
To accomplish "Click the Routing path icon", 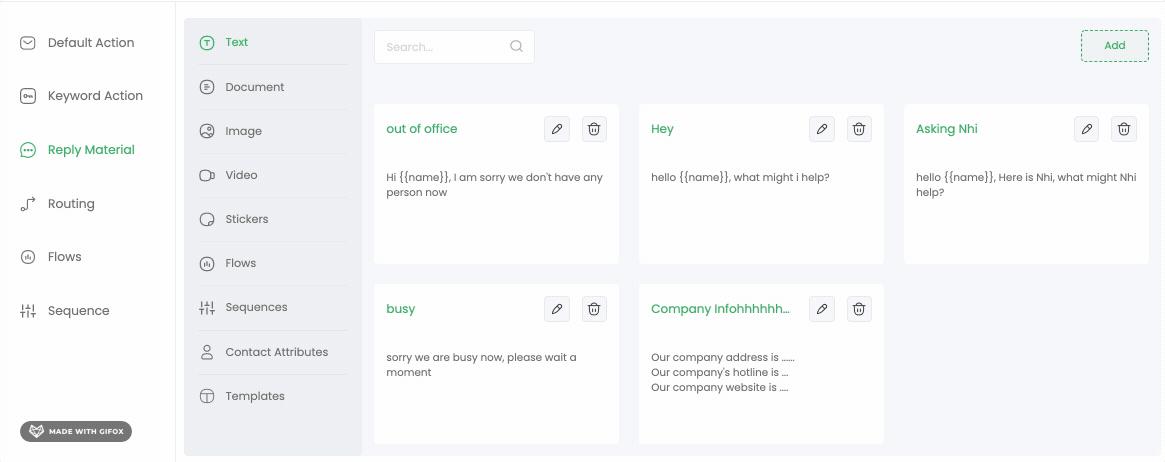I will pyautogui.click(x=27, y=204).
